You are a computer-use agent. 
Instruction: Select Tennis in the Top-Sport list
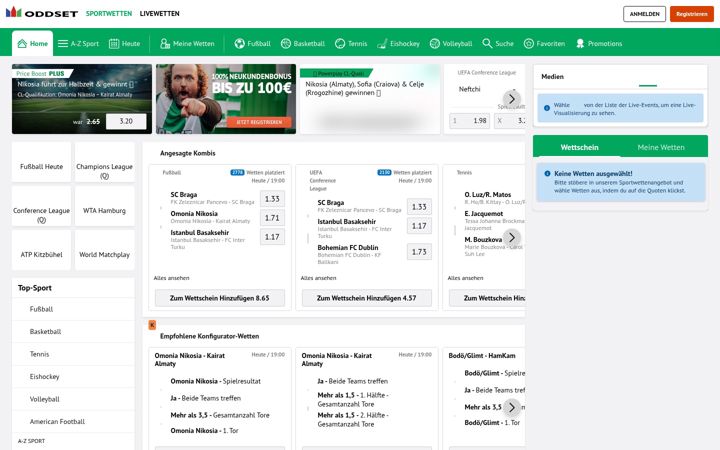click(73, 354)
